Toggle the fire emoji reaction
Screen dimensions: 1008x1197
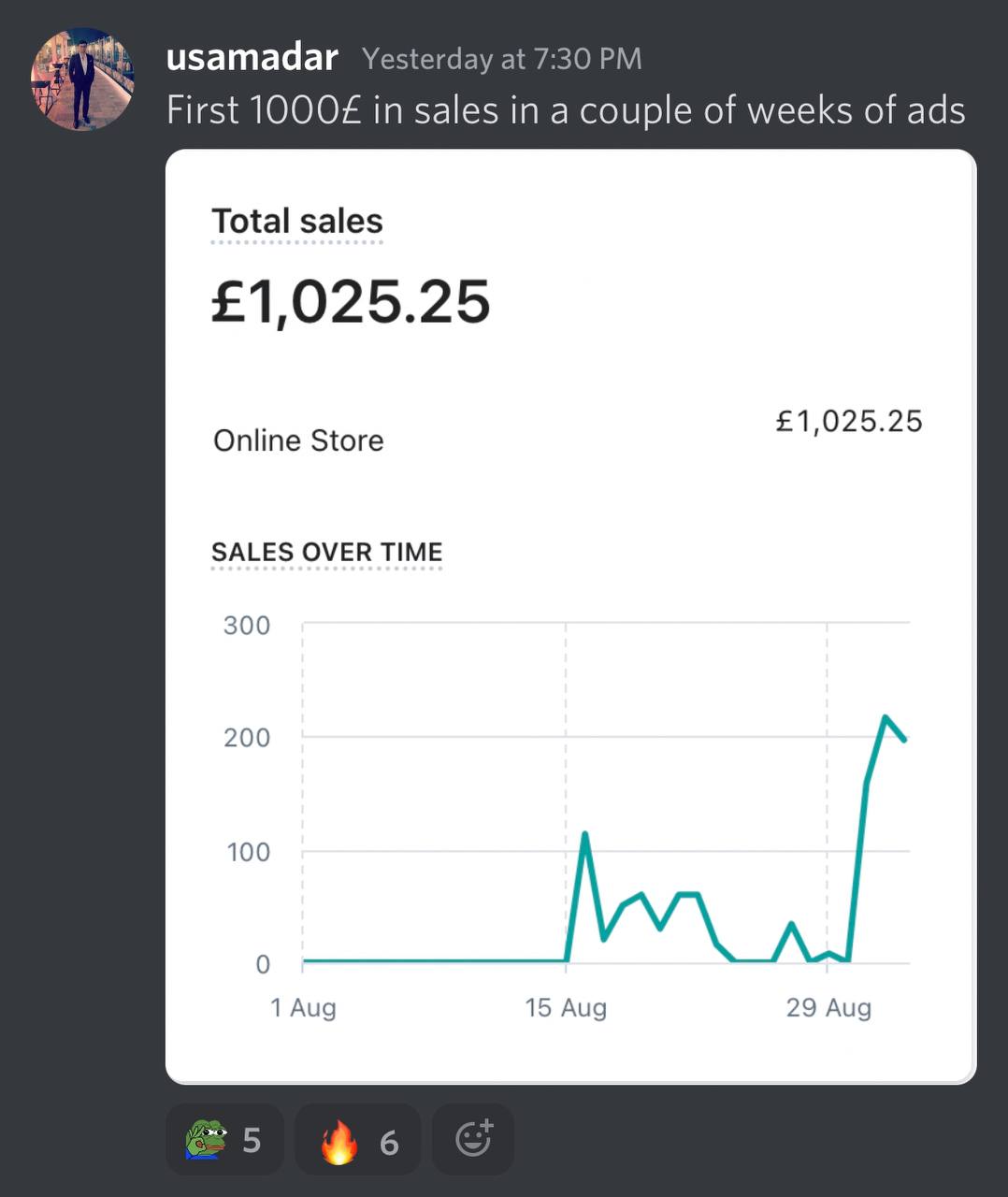tap(358, 1140)
